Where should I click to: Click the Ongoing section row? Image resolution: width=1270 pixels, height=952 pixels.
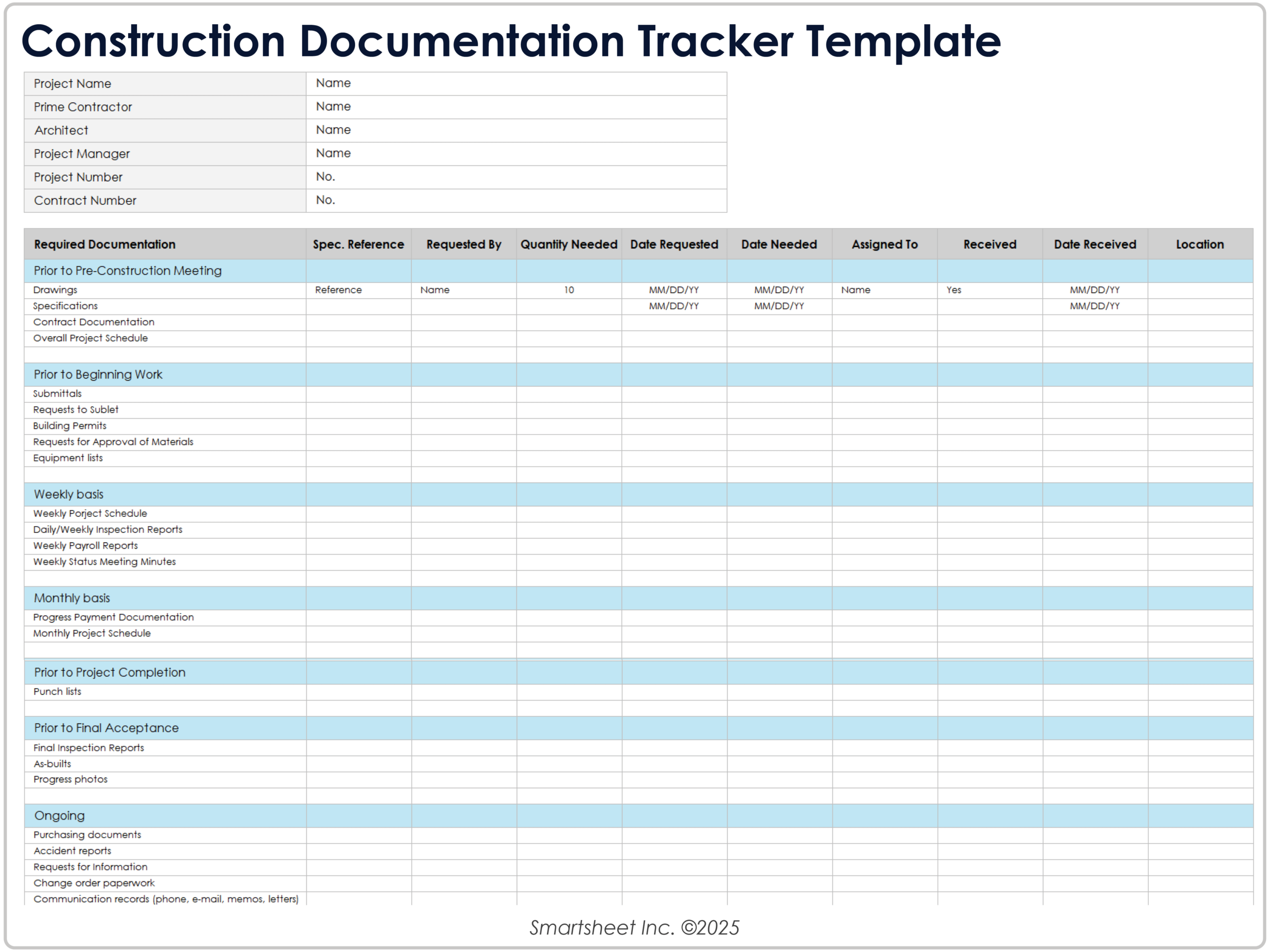pyautogui.click(x=59, y=816)
